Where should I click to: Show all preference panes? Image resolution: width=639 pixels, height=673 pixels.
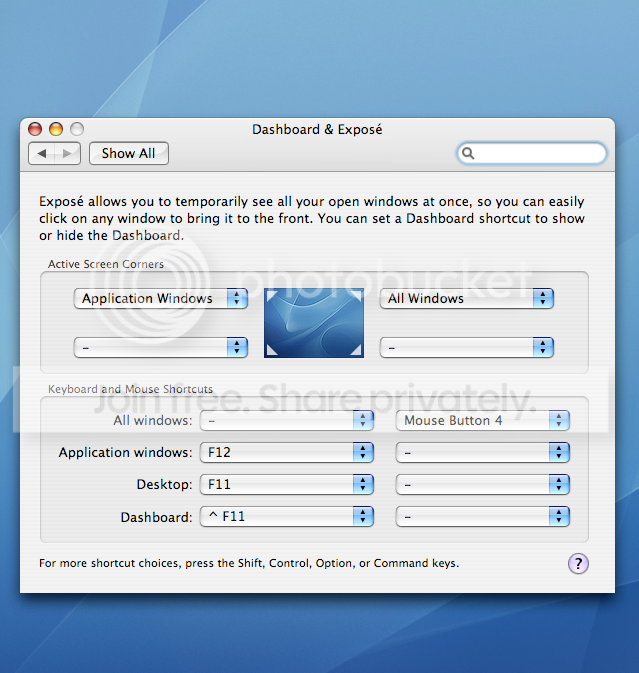click(129, 153)
